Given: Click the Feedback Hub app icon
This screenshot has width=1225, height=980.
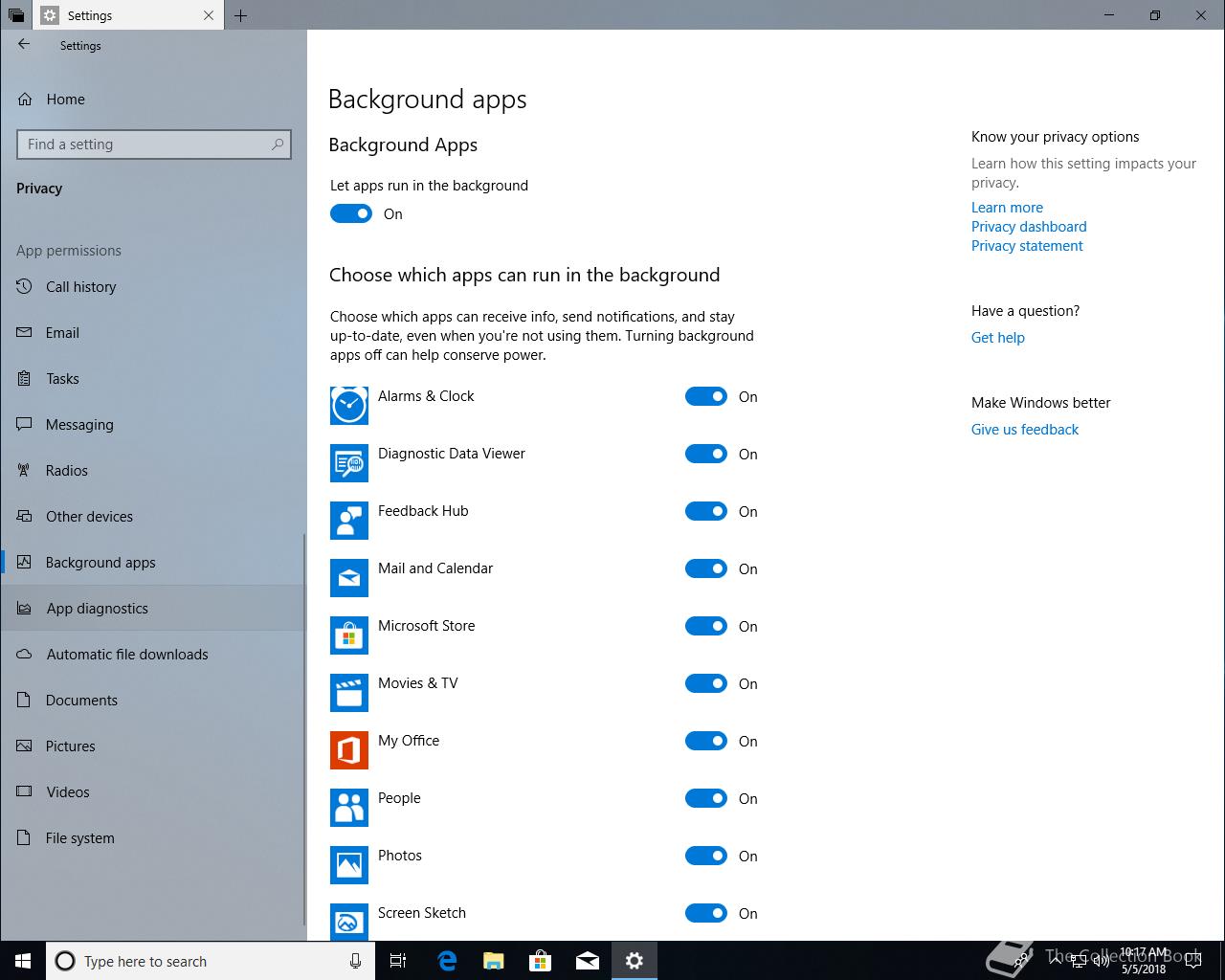Looking at the screenshot, I should pos(349,521).
